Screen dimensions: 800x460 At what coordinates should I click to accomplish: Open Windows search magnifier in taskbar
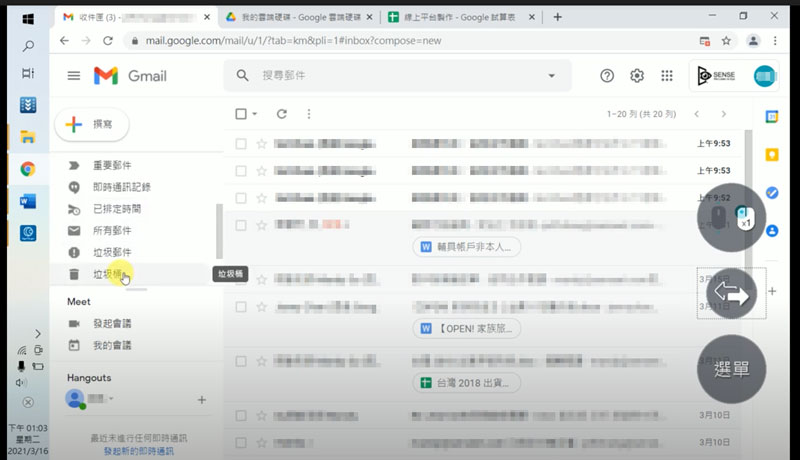(28, 46)
